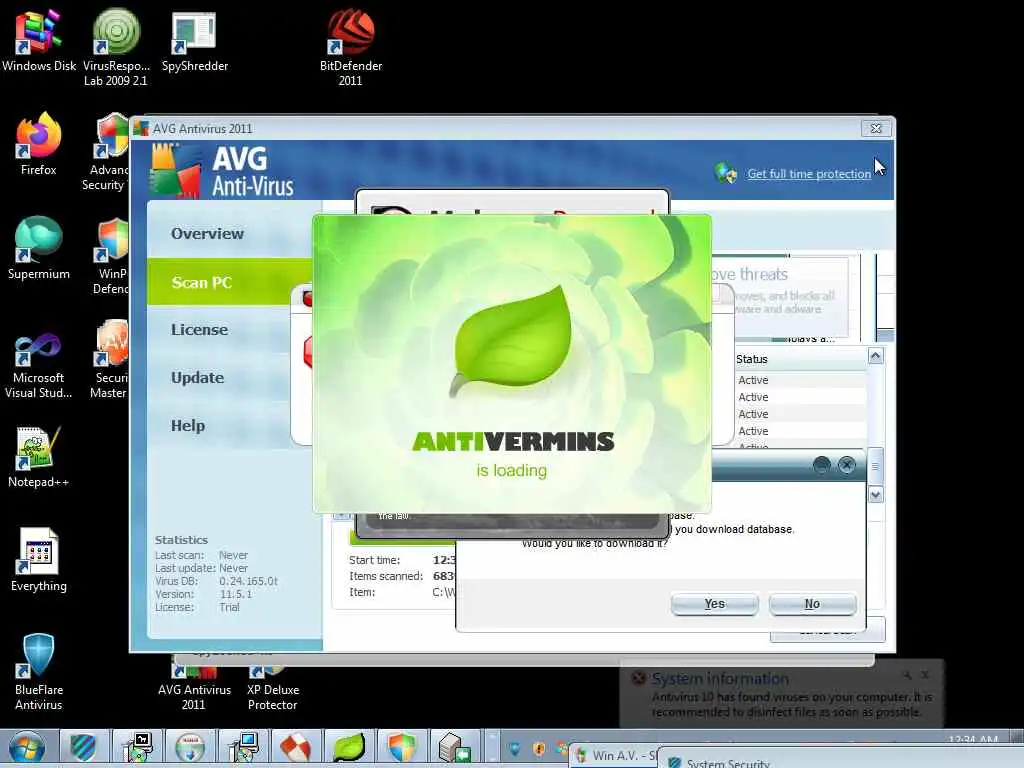Select the first Active status row
This screenshot has width=1024, height=768.
753,380
